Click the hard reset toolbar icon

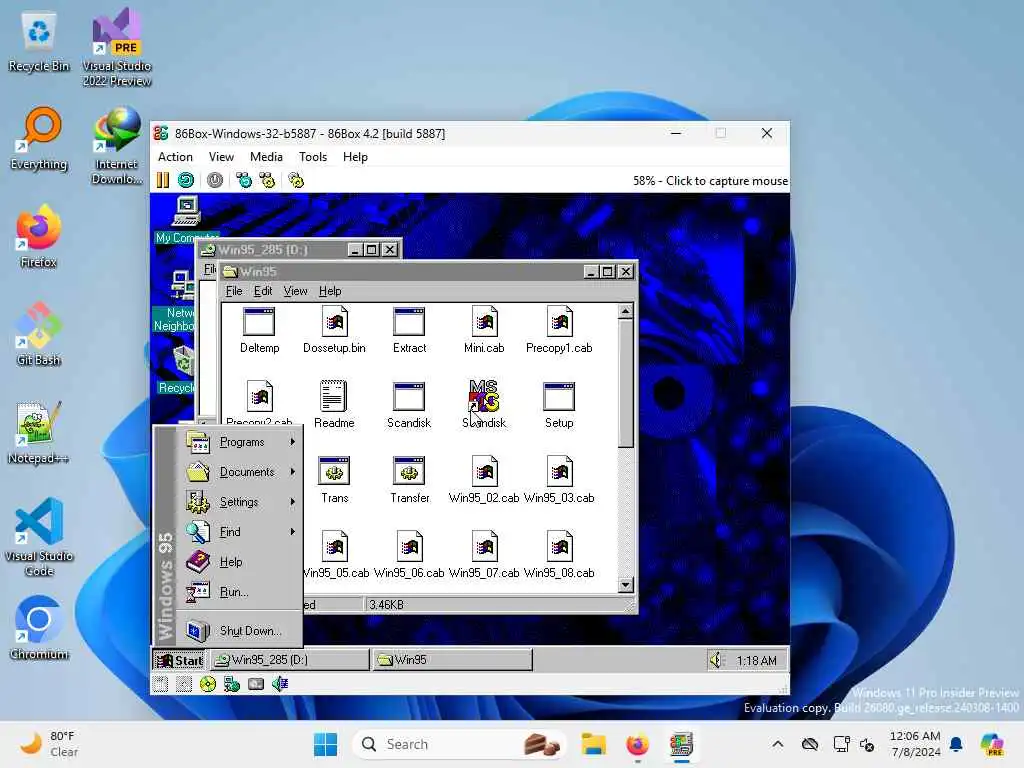[186, 180]
